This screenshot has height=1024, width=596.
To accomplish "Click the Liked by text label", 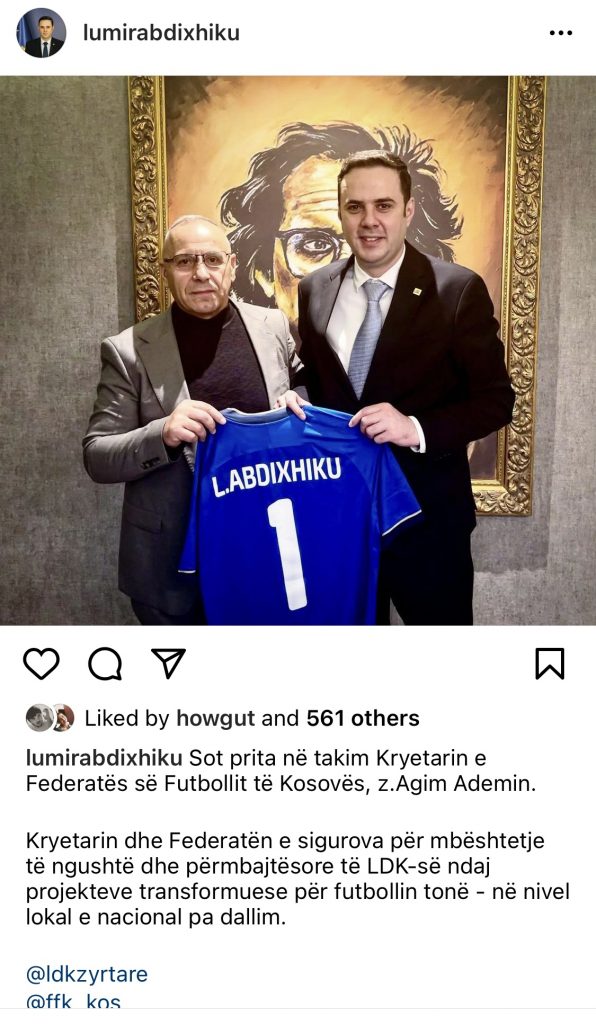I will click(127, 718).
